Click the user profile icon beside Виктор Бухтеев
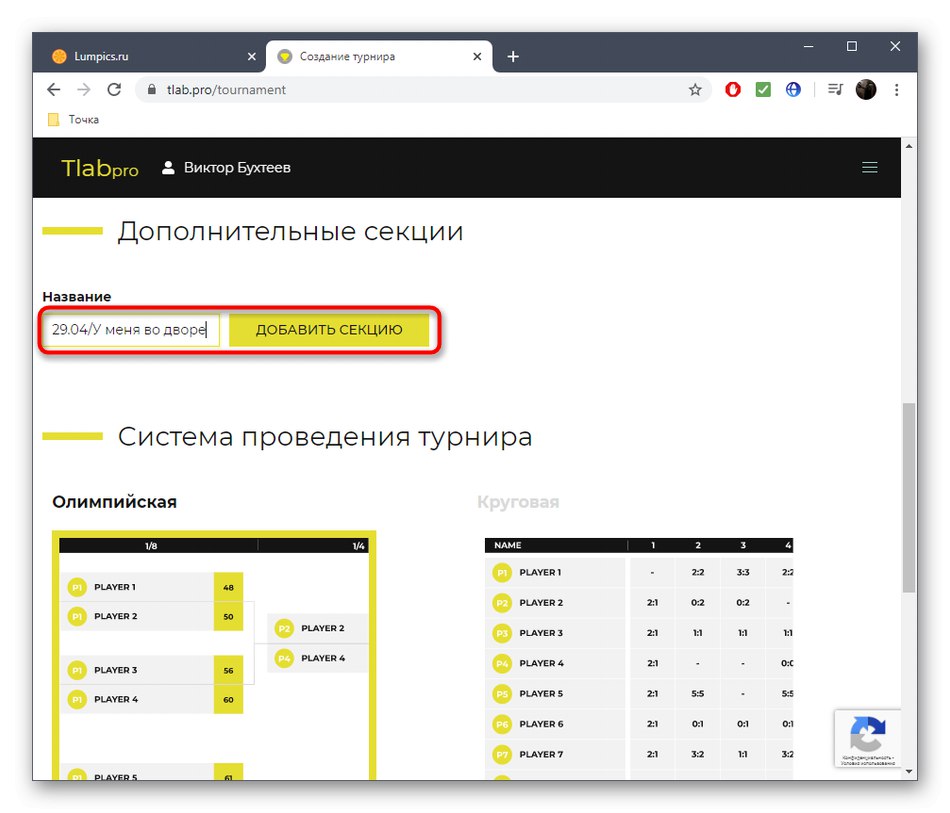The image size is (950, 813). tap(168, 168)
